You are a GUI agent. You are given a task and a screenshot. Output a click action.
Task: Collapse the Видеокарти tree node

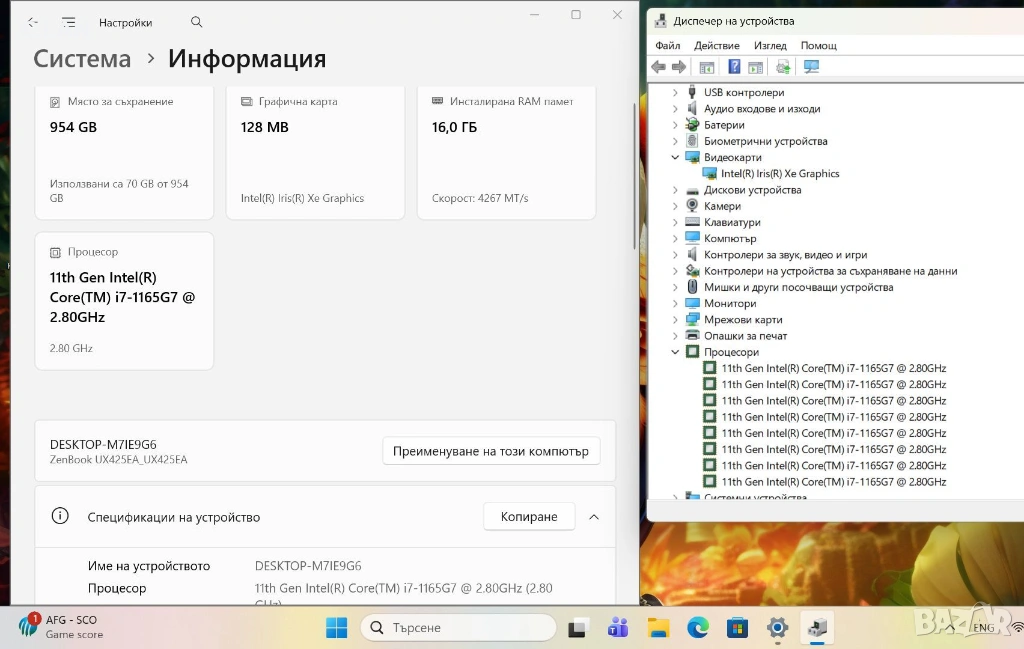point(676,158)
